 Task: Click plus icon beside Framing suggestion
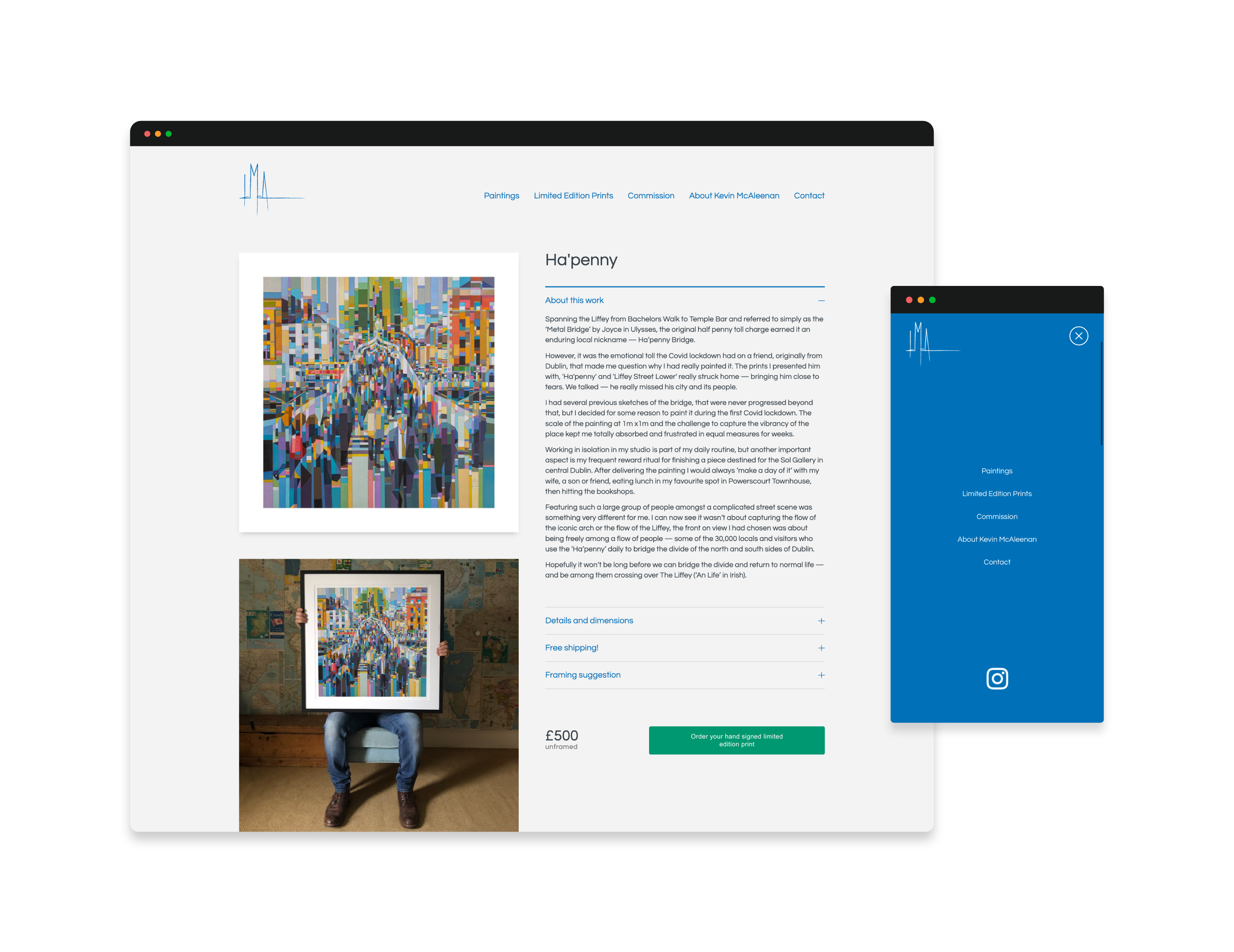tap(821, 675)
